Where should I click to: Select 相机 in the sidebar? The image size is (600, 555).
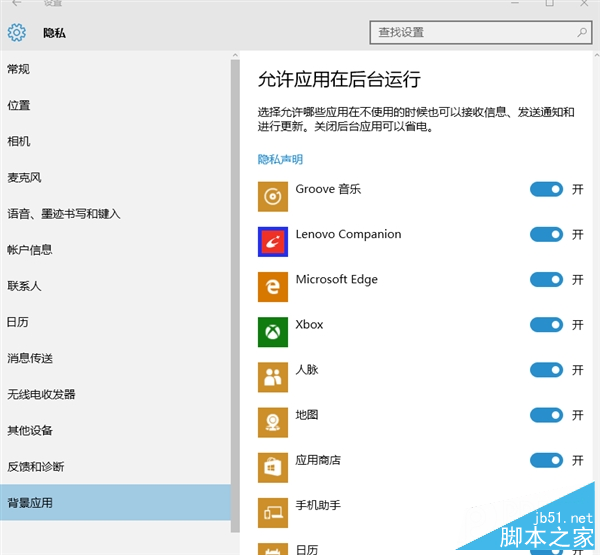point(115,141)
